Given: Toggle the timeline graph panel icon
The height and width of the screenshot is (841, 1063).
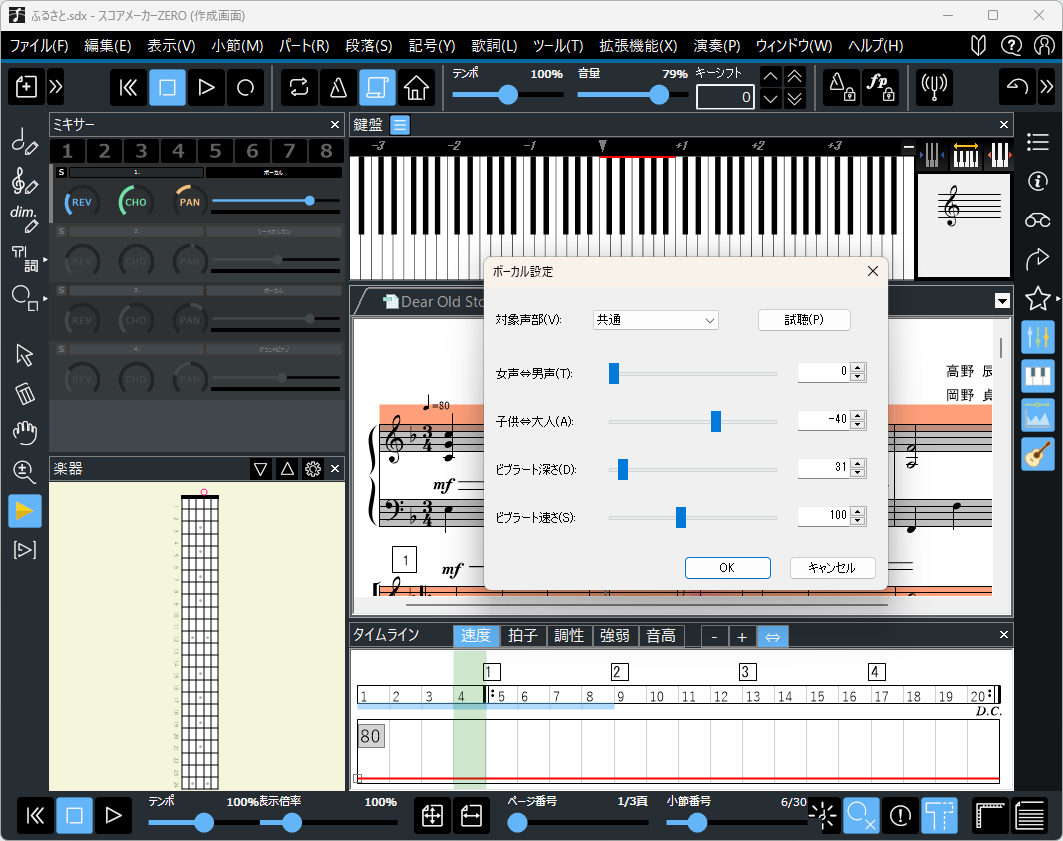Looking at the screenshot, I should point(1038,415).
